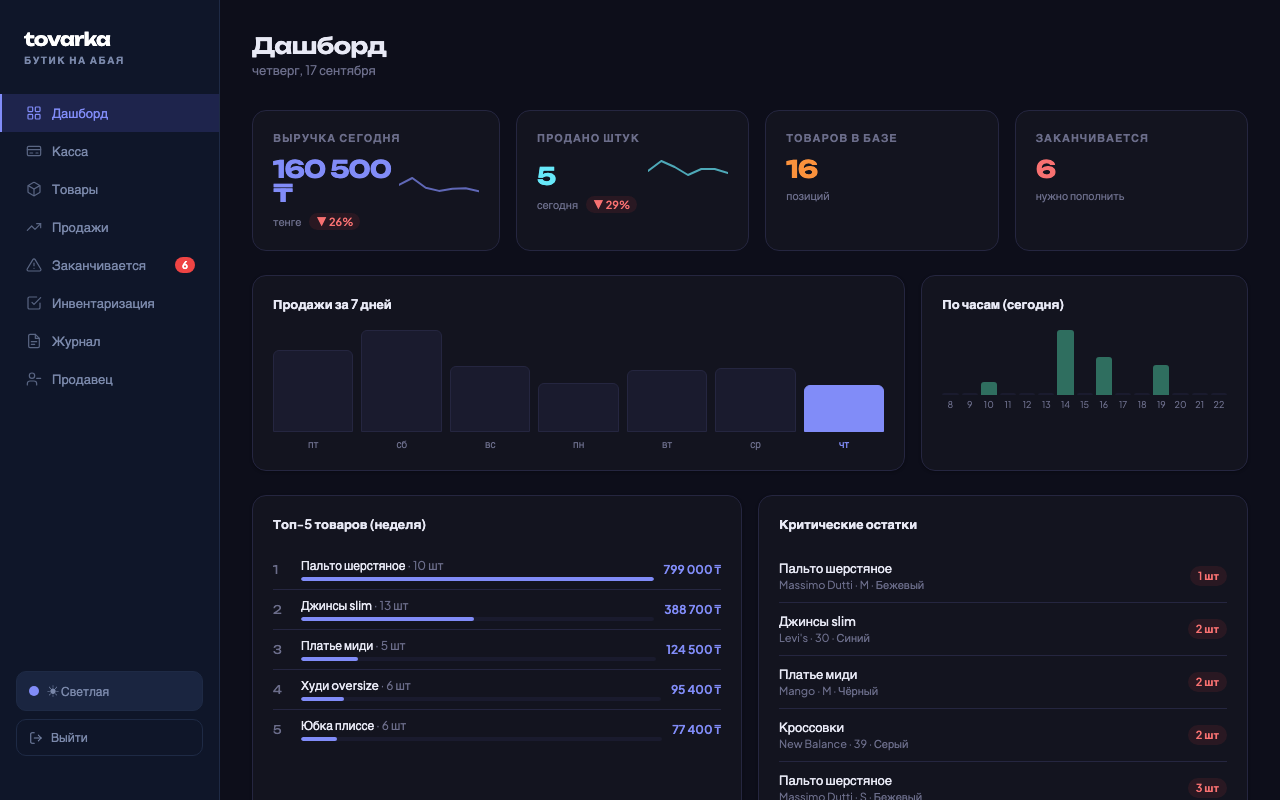Log out with the Выйти button
The height and width of the screenshot is (800, 1280).
pyautogui.click(x=109, y=738)
